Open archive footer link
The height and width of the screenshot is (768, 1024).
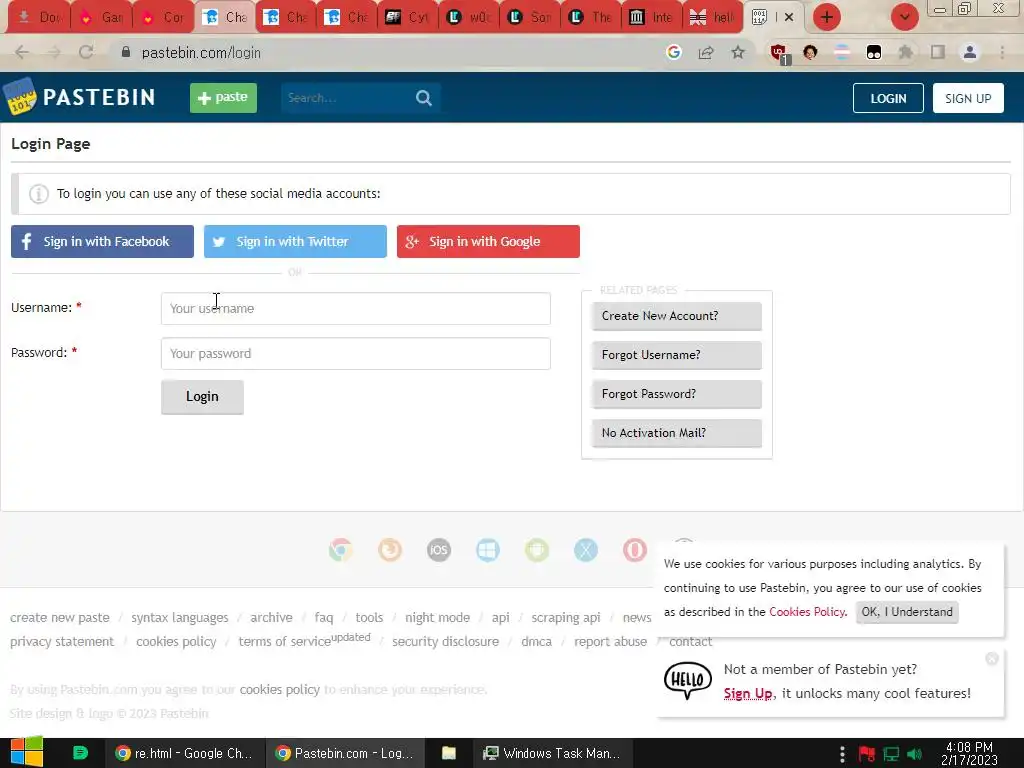(271, 618)
